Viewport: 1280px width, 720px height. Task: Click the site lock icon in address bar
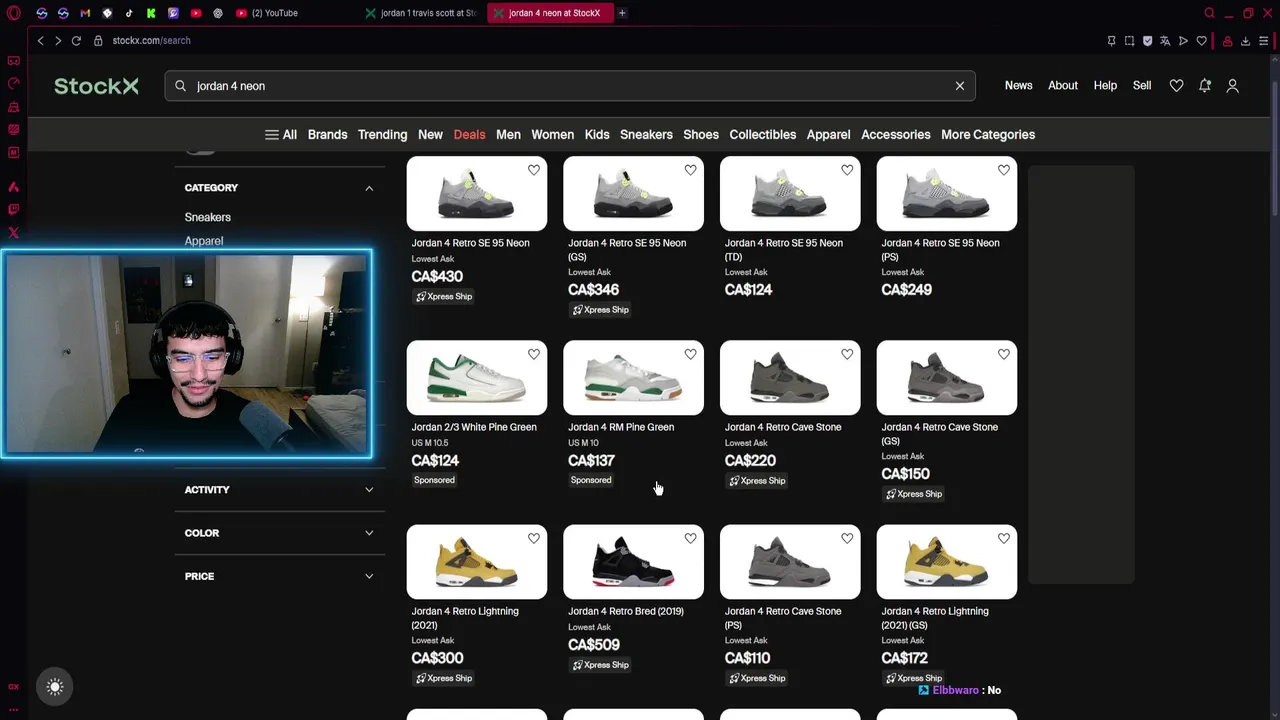(98, 41)
